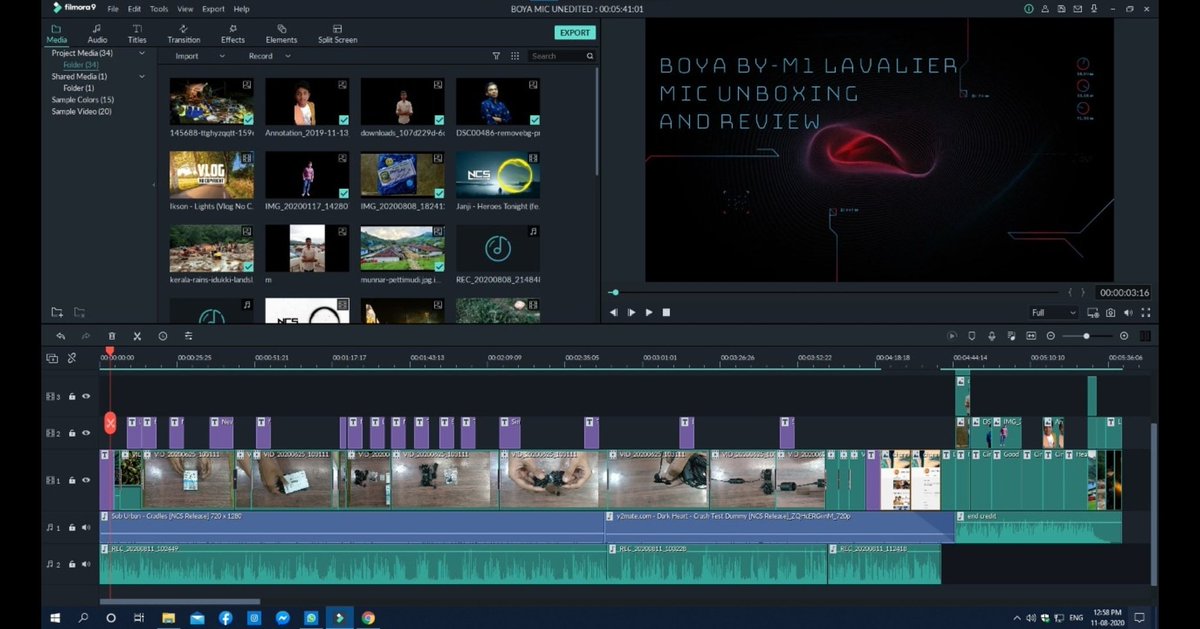Enter fullscreen preview mode
This screenshot has width=1200, height=629.
pyautogui.click(x=1144, y=312)
